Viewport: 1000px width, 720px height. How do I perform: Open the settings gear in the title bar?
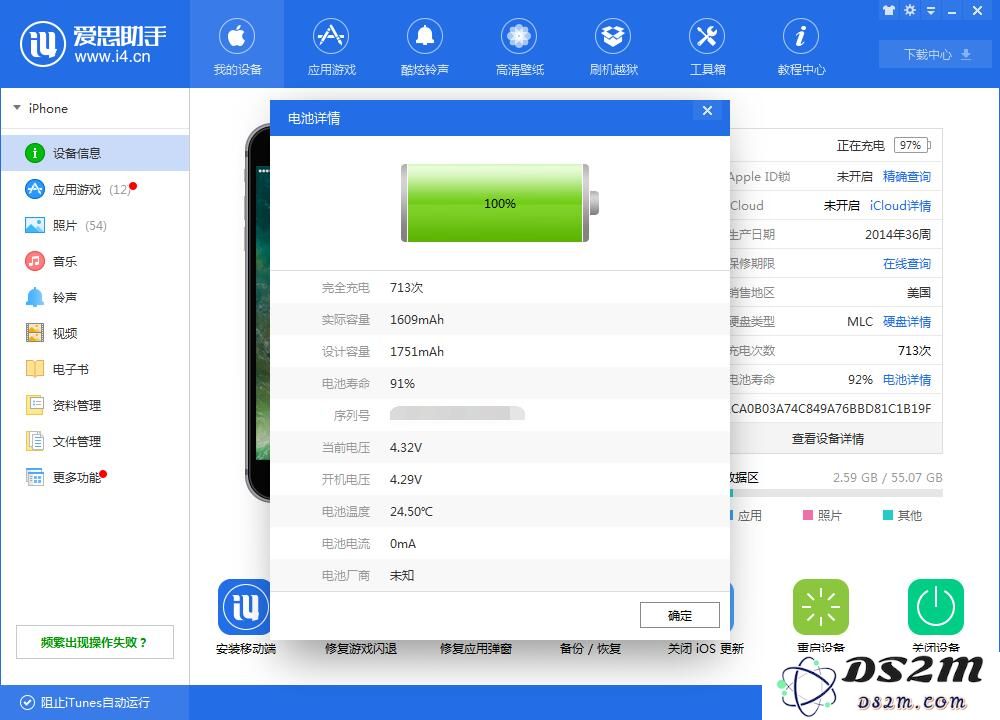tap(910, 10)
